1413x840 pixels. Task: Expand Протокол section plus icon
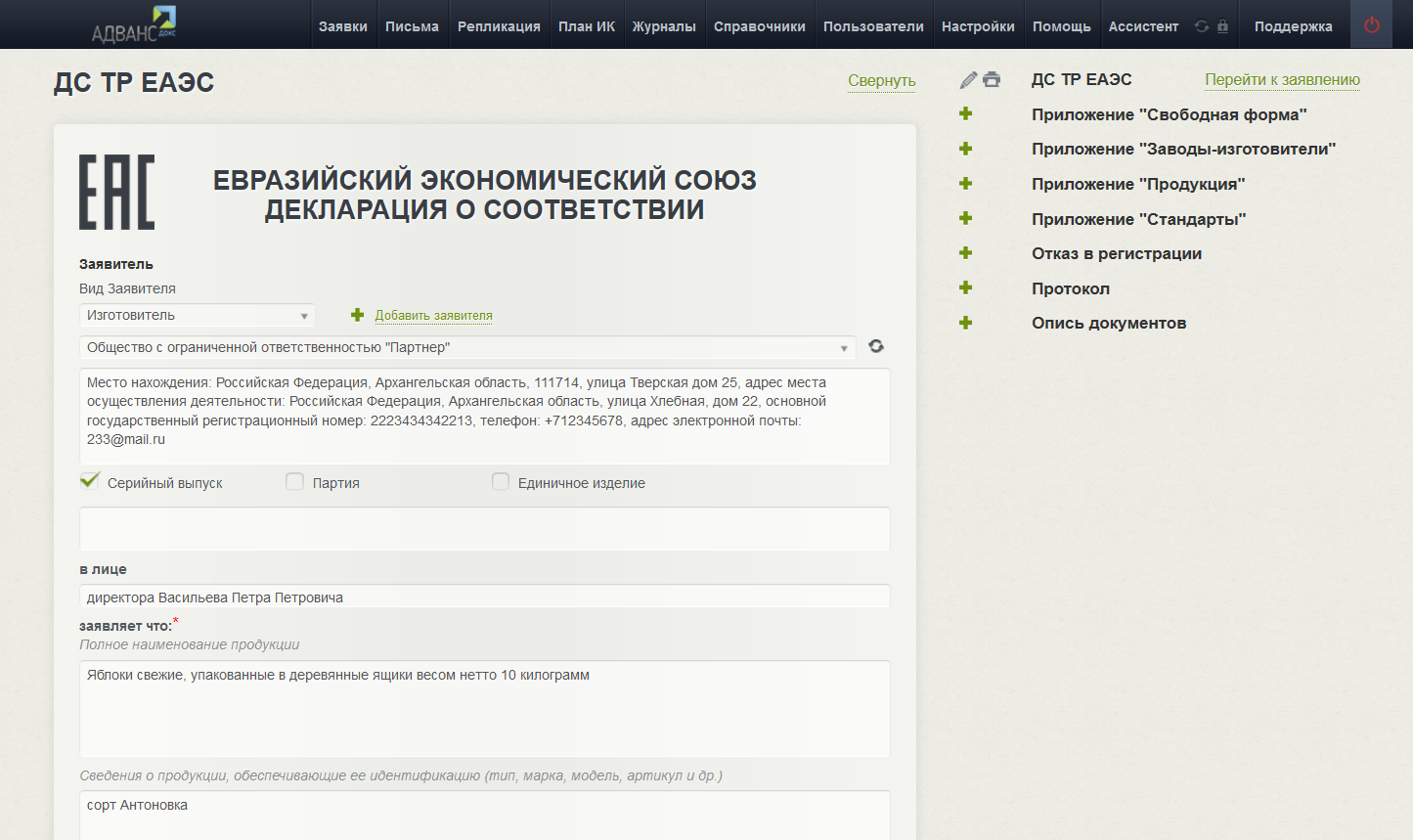coord(966,287)
